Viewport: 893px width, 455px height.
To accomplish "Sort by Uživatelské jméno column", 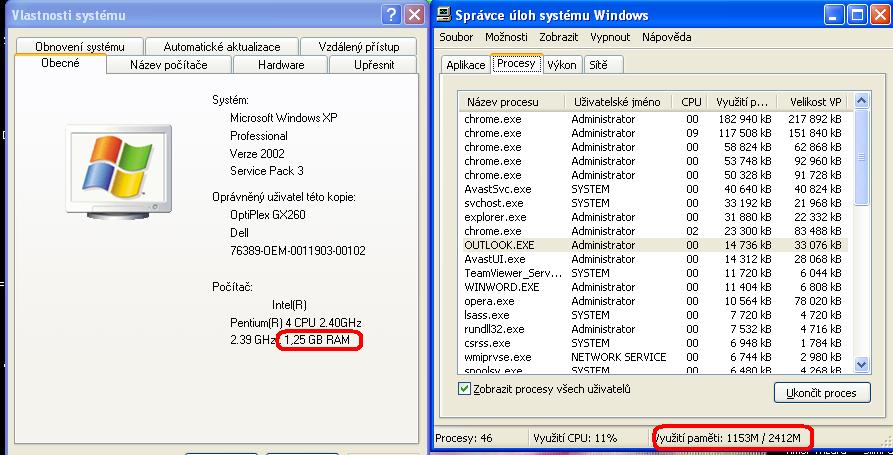I will (617, 102).
